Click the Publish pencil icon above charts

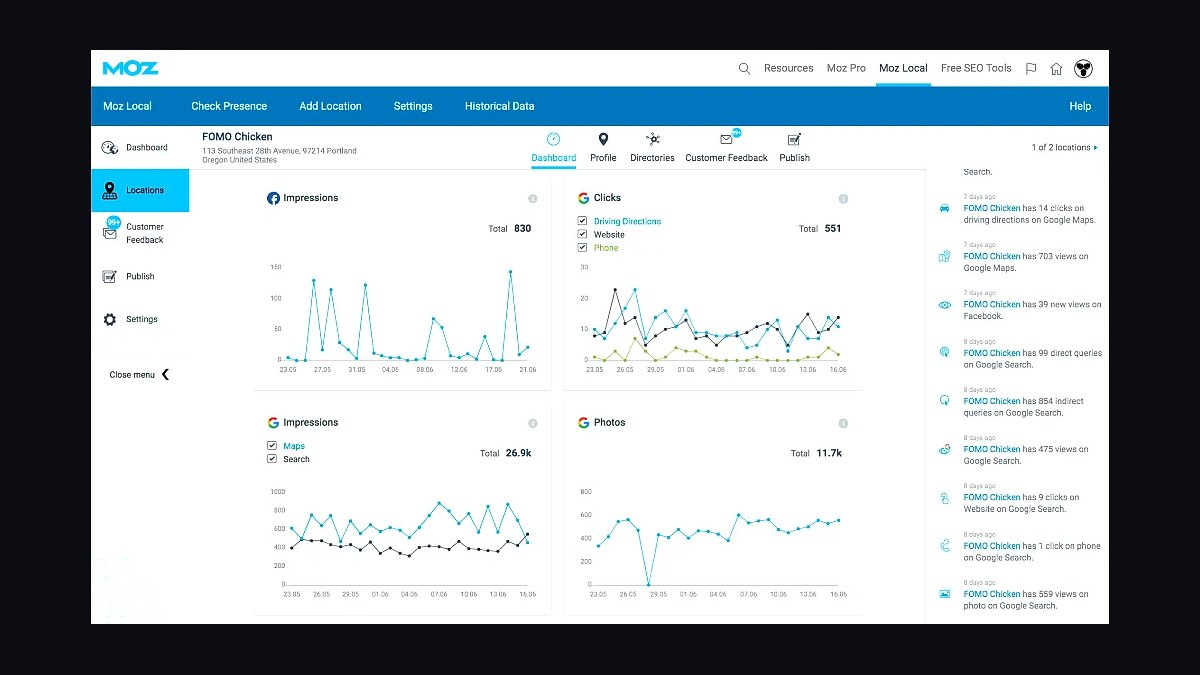794,139
